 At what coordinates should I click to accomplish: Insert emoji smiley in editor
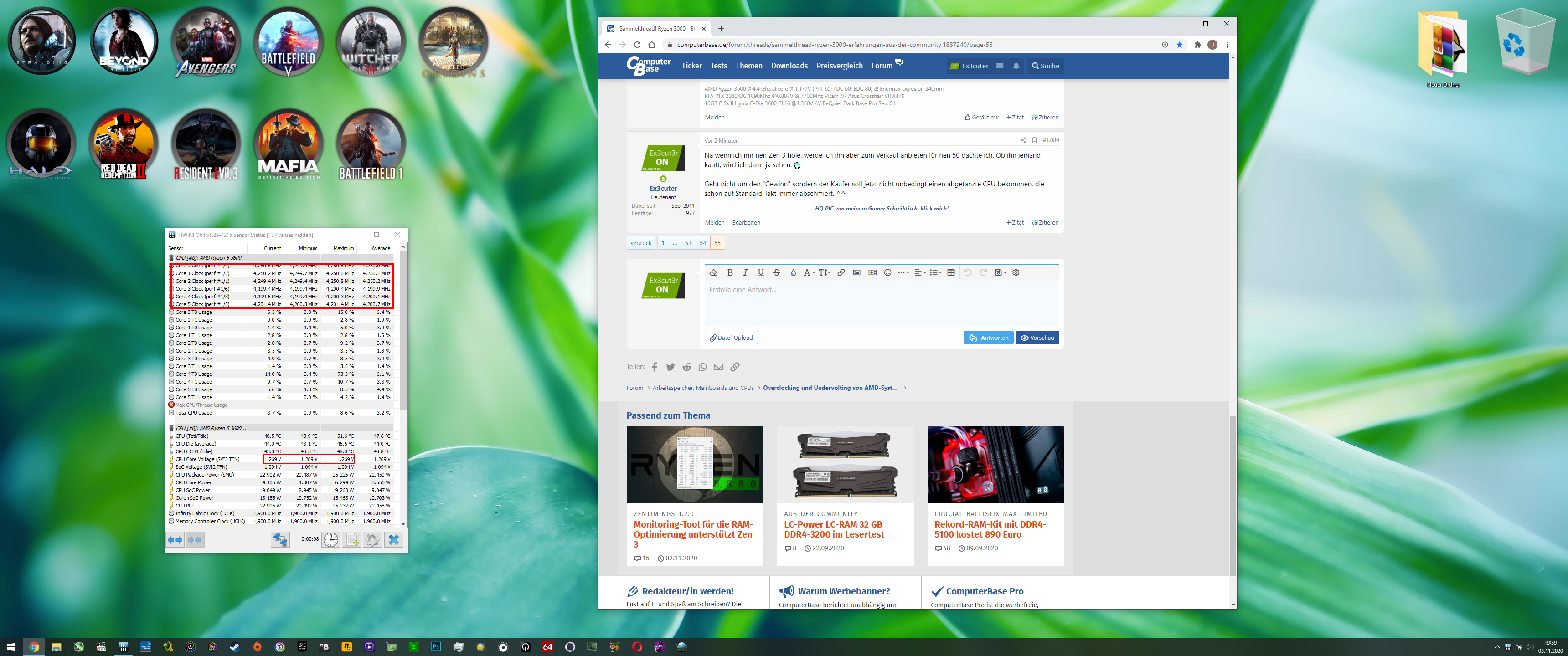point(887,272)
